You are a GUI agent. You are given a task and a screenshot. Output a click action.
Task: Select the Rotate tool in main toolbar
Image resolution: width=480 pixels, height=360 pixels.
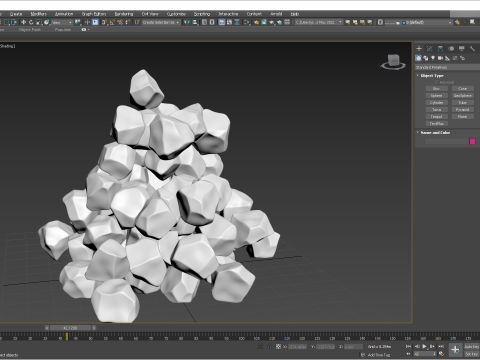click(31, 22)
